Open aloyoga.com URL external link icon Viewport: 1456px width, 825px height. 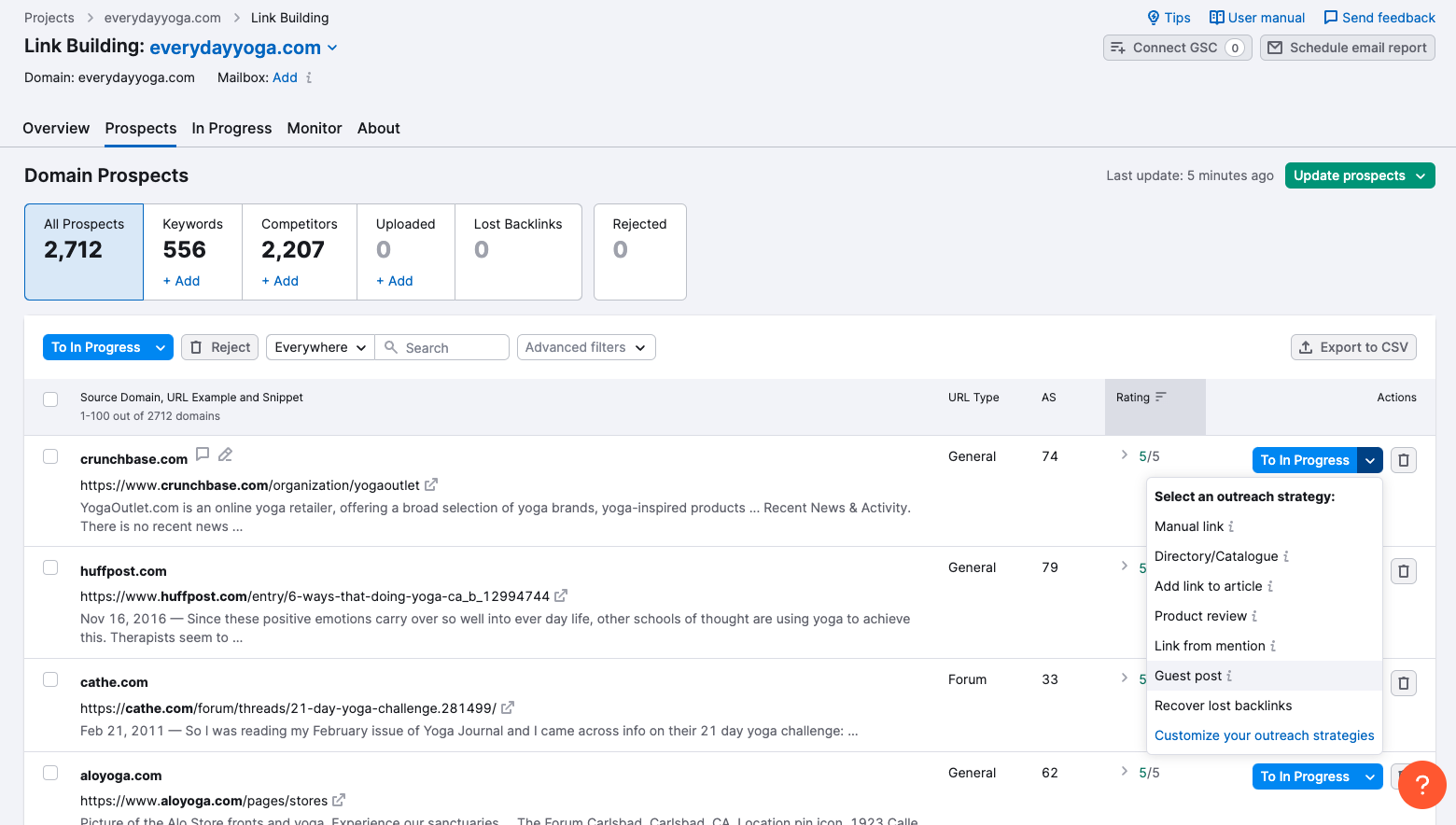339,800
